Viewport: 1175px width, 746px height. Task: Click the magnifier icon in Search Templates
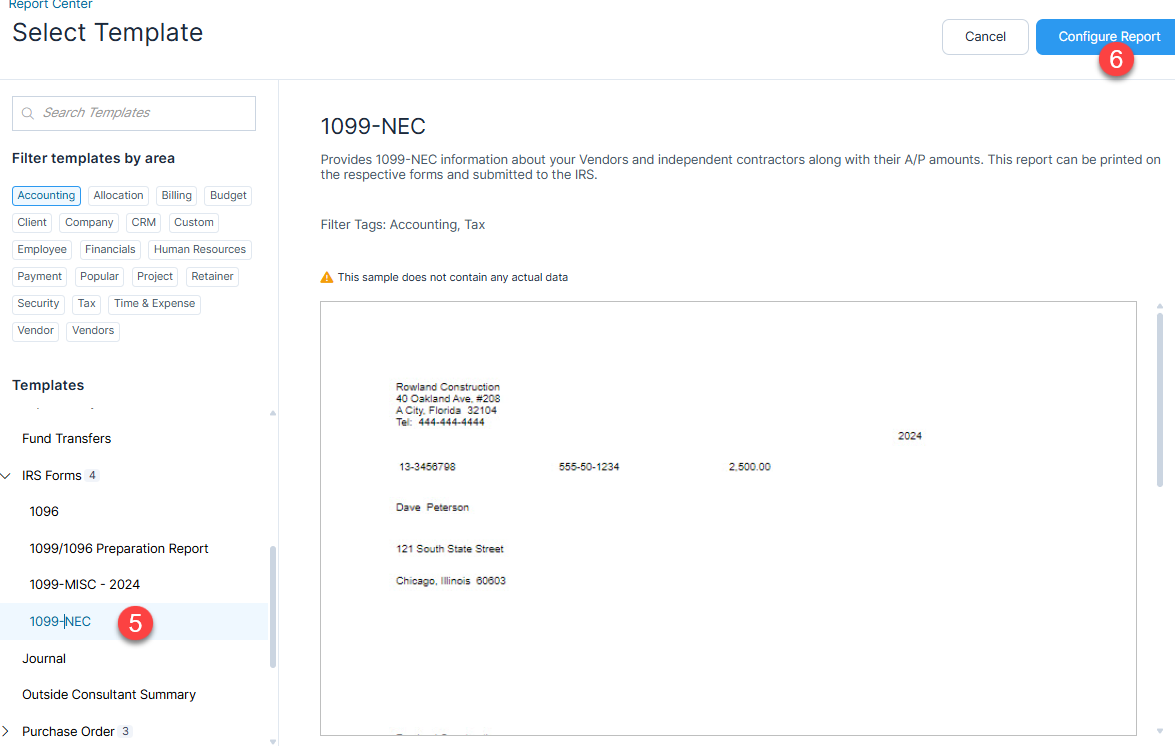(x=29, y=113)
